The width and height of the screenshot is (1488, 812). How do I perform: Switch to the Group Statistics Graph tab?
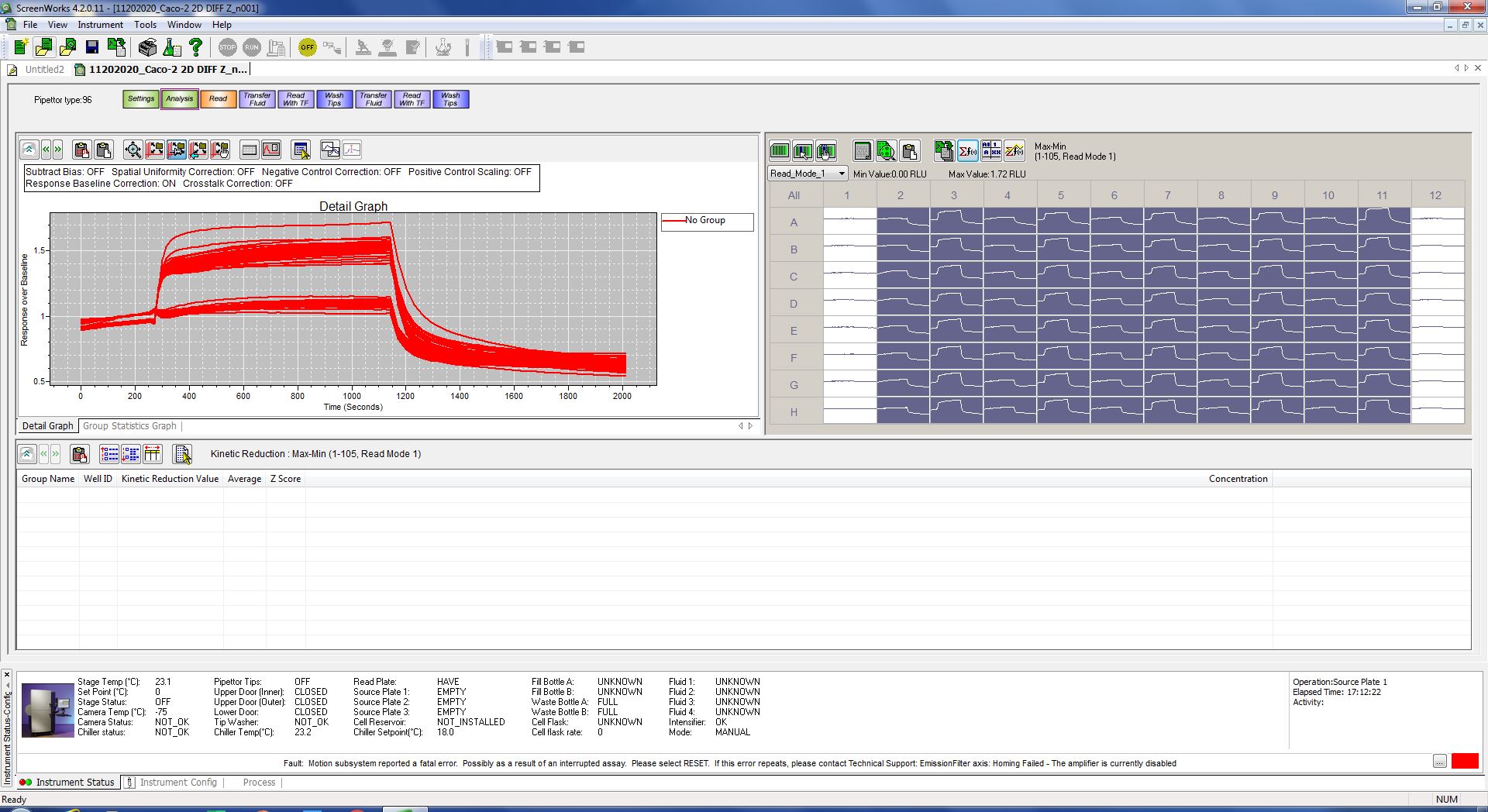pos(129,426)
